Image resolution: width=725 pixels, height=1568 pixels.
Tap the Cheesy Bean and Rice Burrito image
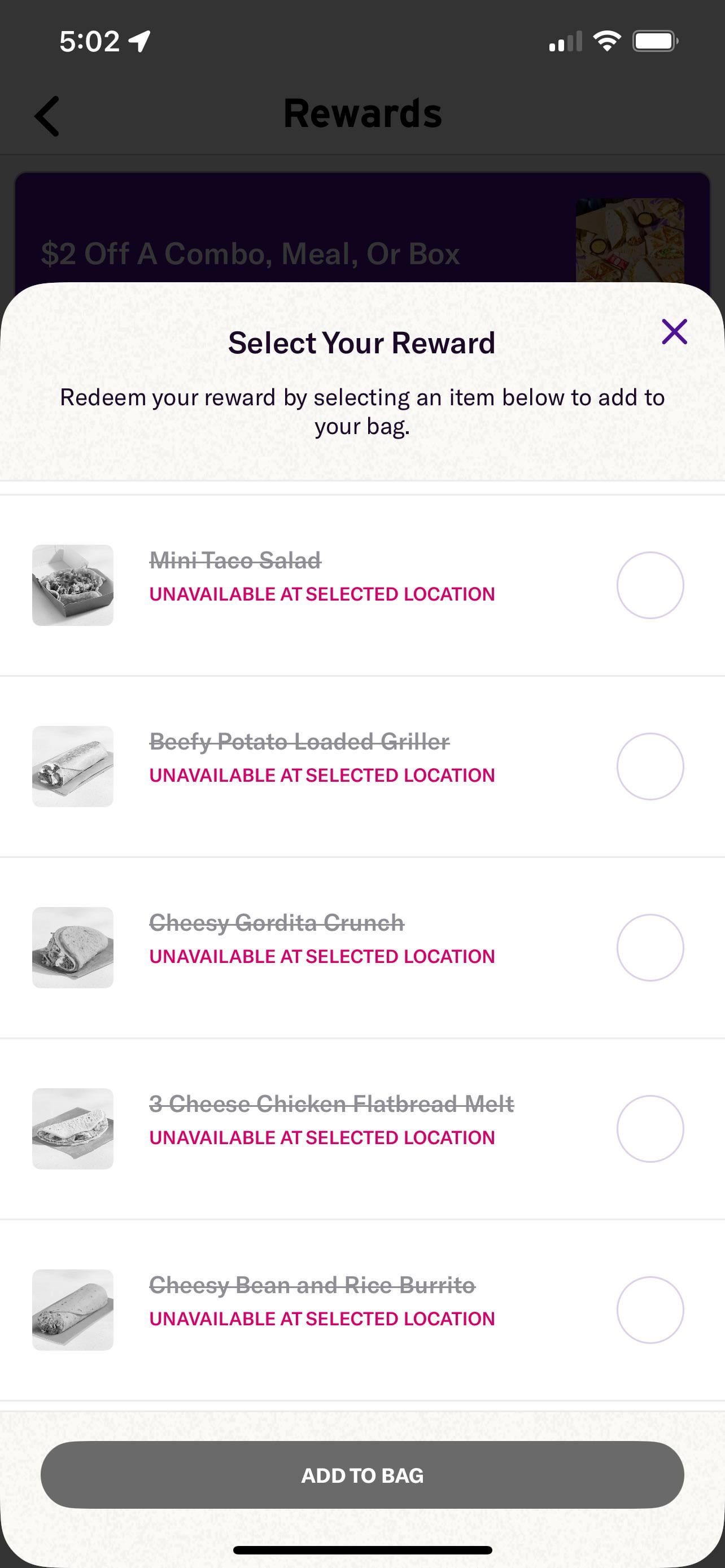pyautogui.click(x=72, y=1309)
